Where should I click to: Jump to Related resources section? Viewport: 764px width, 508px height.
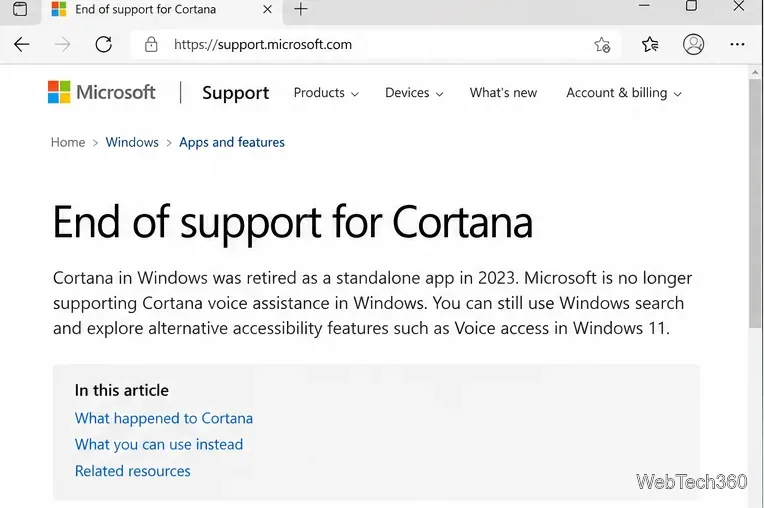[133, 471]
